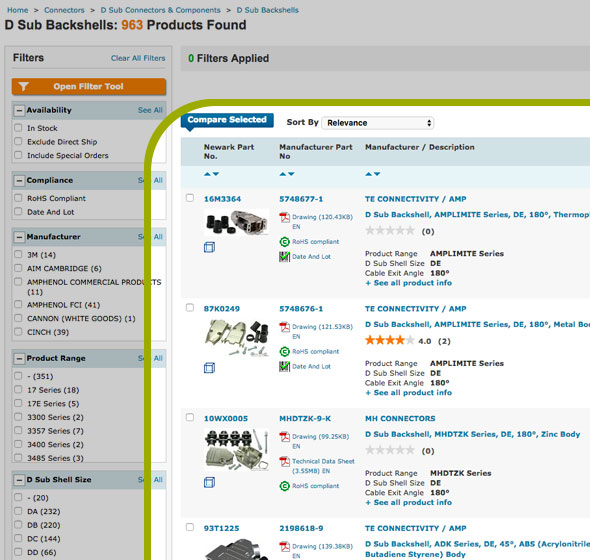The width and height of the screenshot is (590, 560).
Task: Collapse the Product Range filter section
Action: point(18,358)
